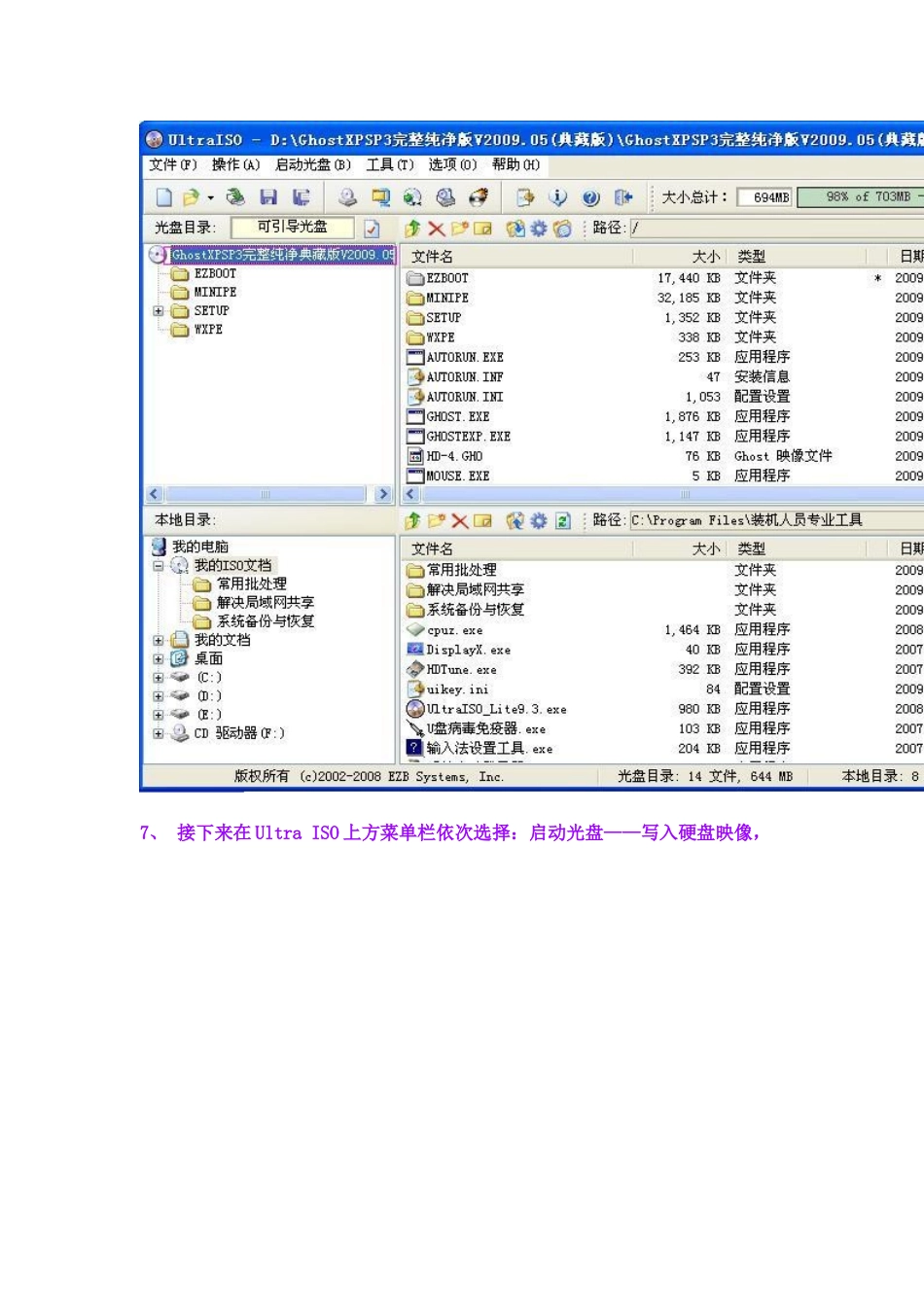Select the EZBOOT folder in image tree

click(204, 274)
